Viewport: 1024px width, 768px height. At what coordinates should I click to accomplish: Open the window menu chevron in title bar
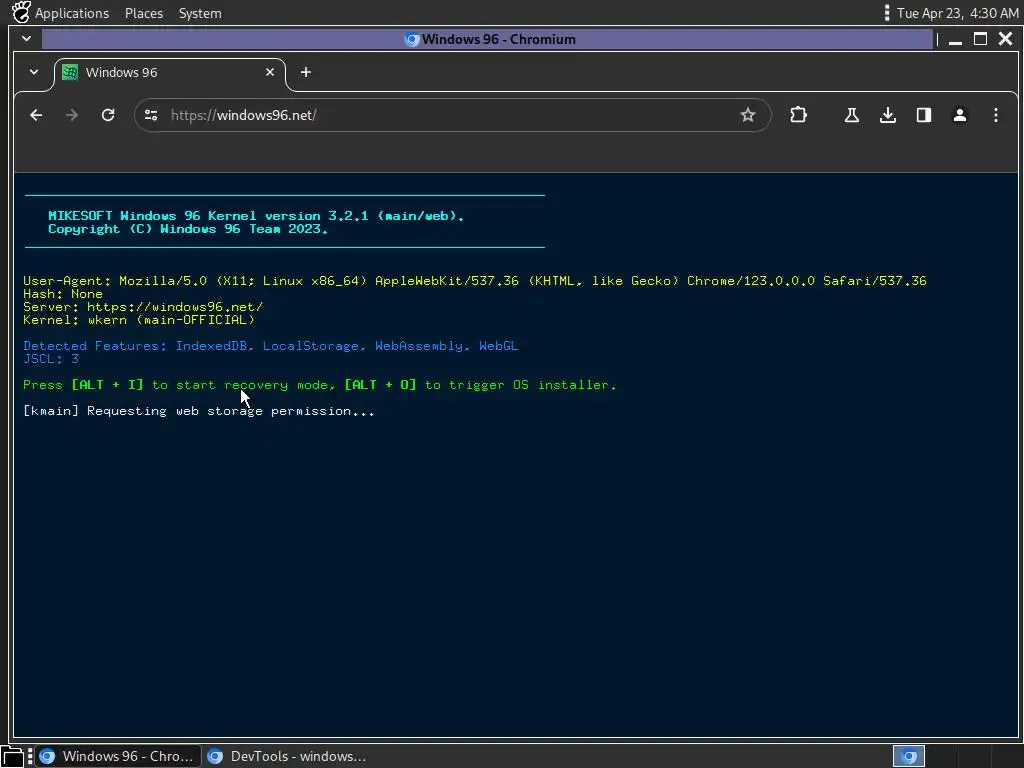(26, 39)
